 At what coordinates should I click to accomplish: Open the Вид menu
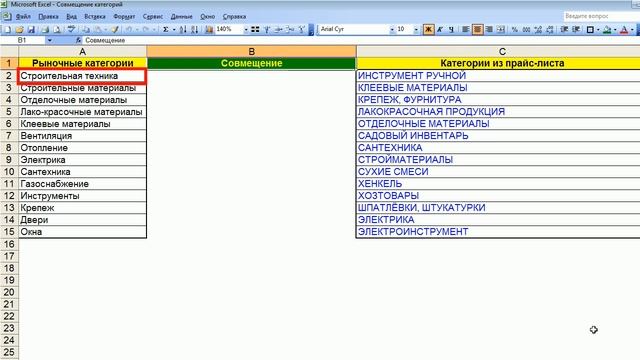tap(71, 17)
